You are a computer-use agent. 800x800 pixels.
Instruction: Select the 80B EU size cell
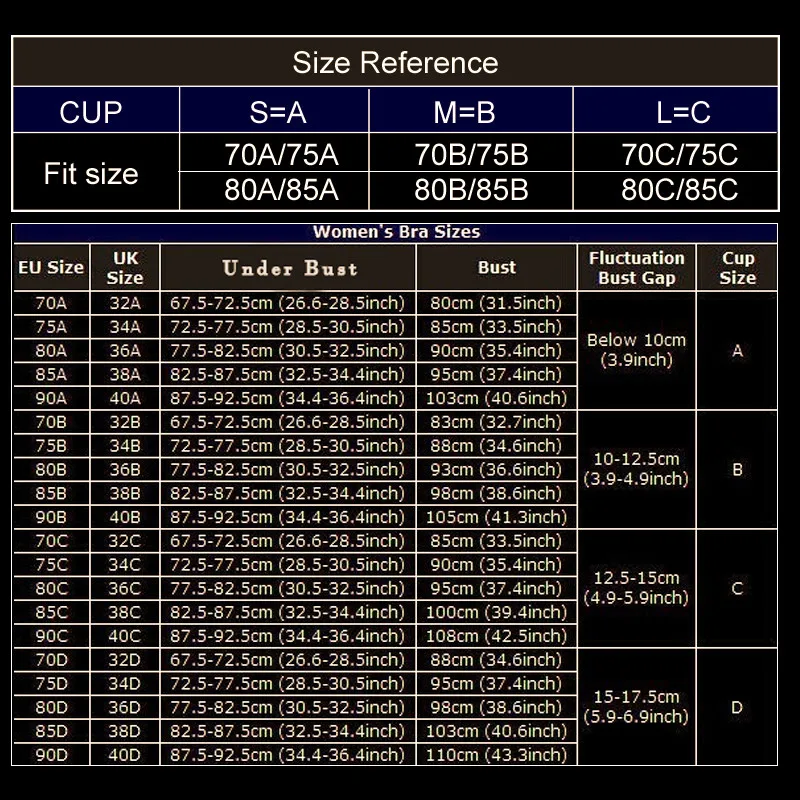51,469
